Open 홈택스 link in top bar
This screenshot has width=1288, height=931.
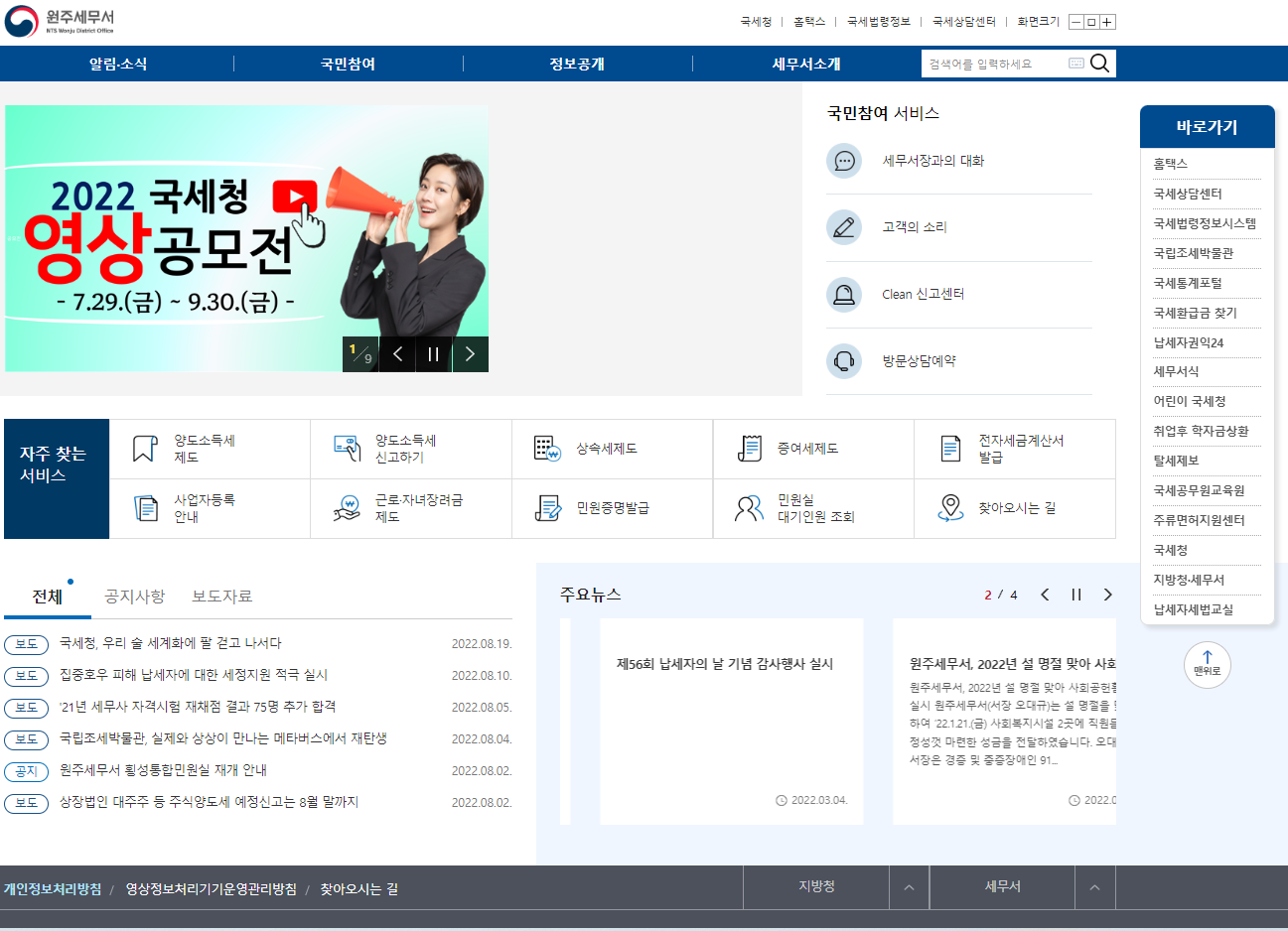click(809, 21)
